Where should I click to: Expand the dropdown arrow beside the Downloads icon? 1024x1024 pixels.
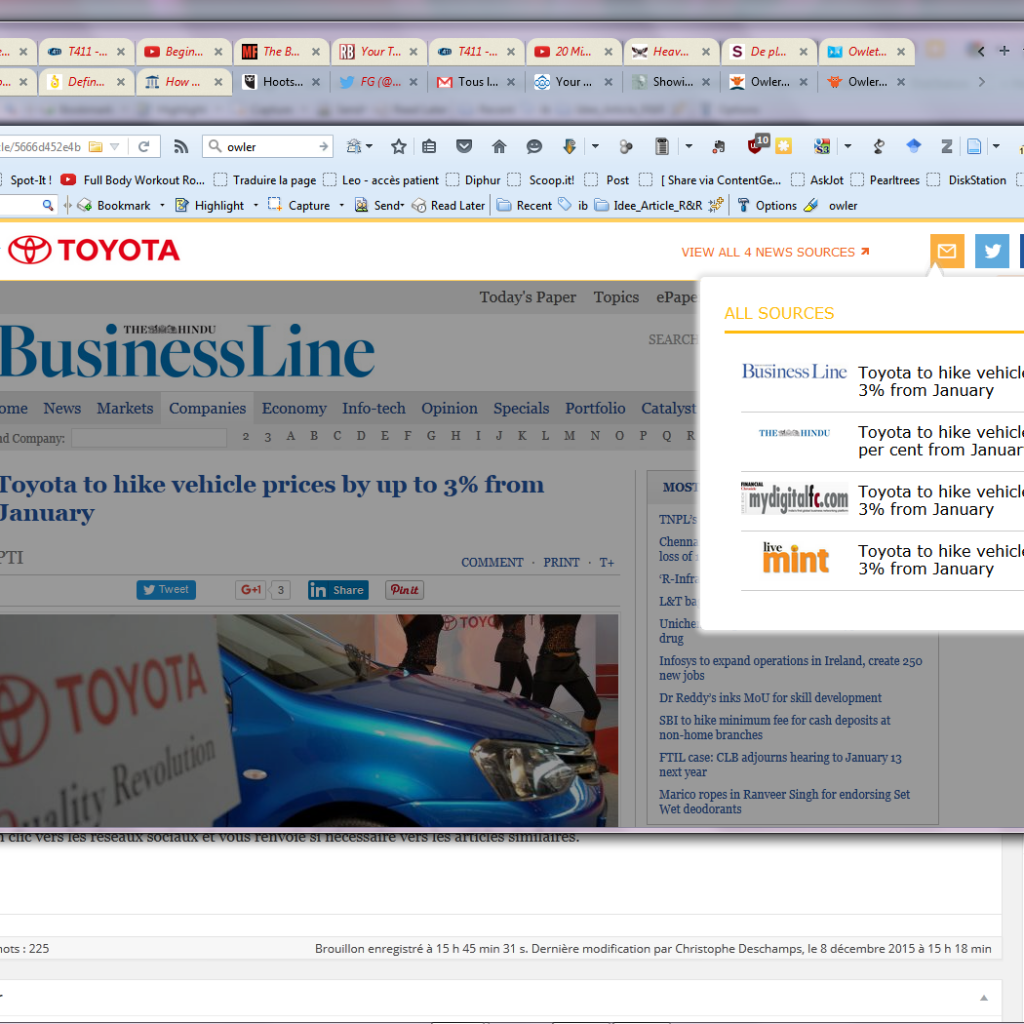point(595,147)
